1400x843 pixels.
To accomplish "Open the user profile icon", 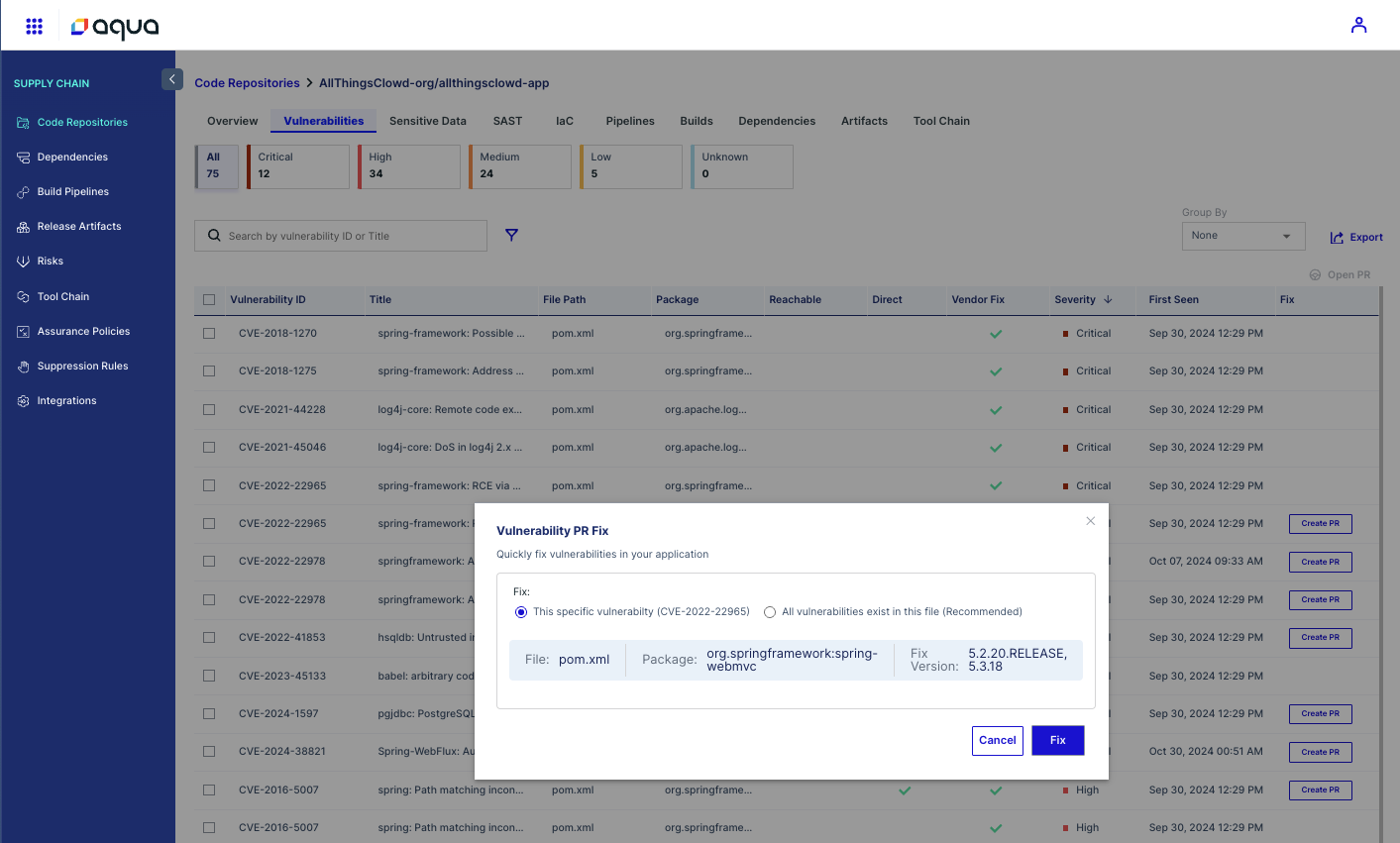I will pos(1358,25).
